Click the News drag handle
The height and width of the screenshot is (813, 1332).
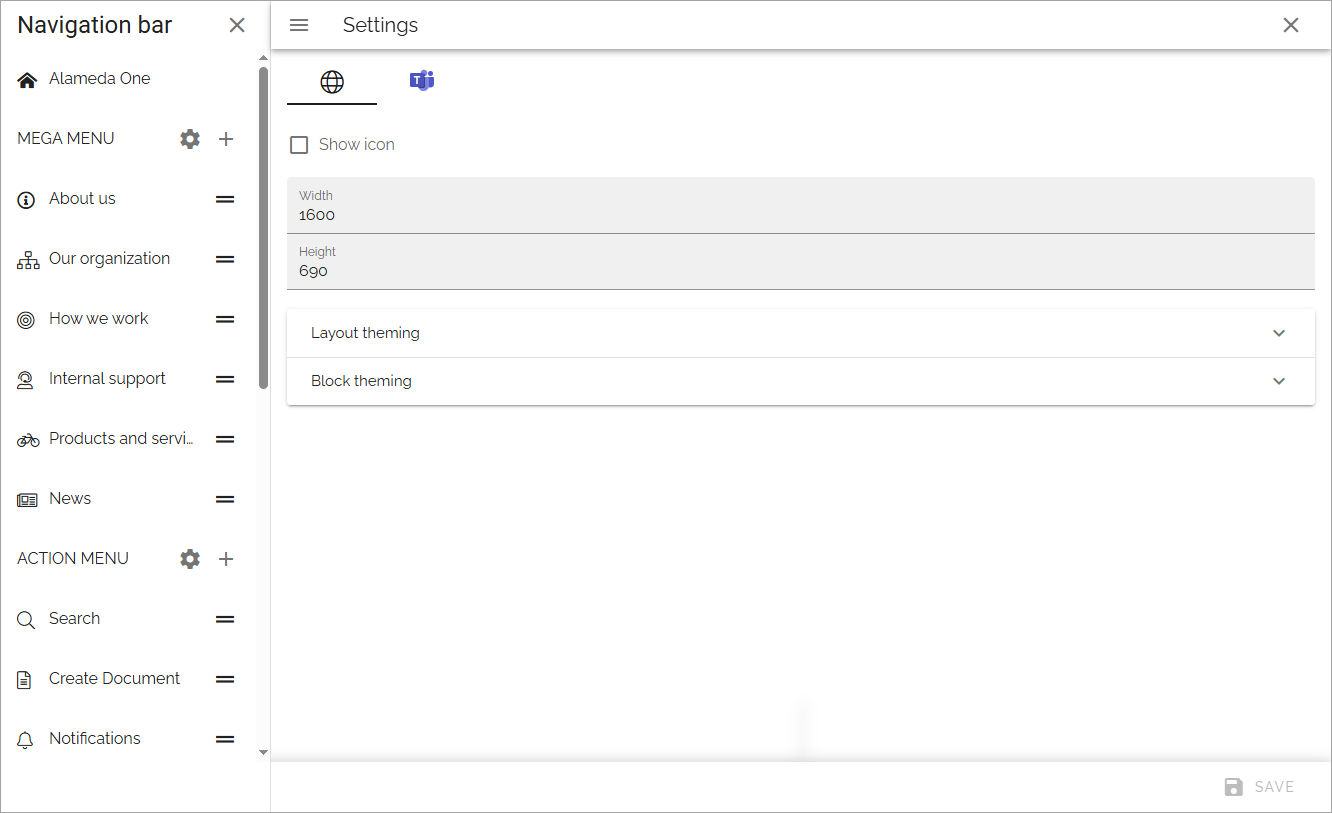point(225,499)
